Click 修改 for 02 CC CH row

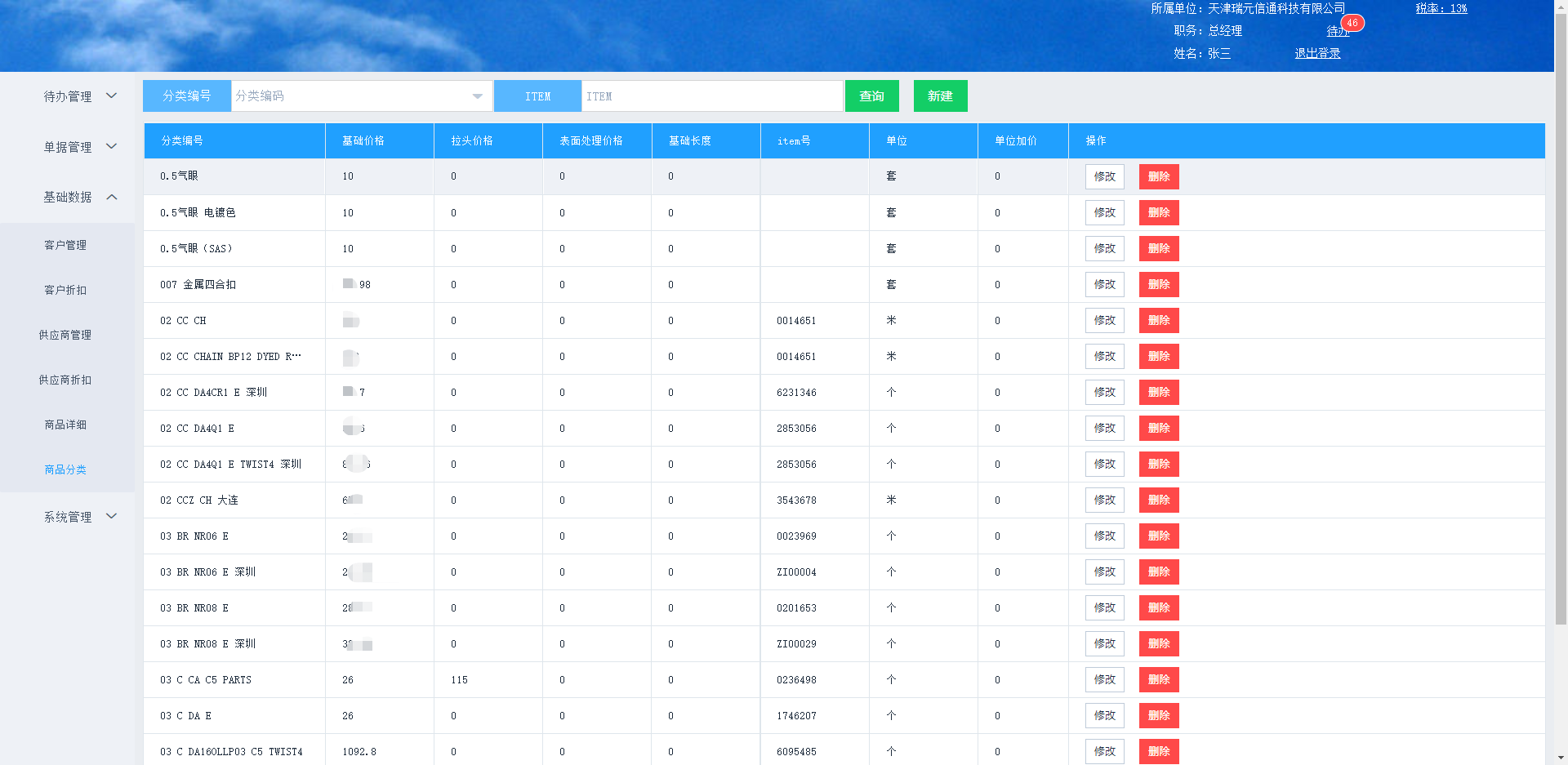(1104, 321)
